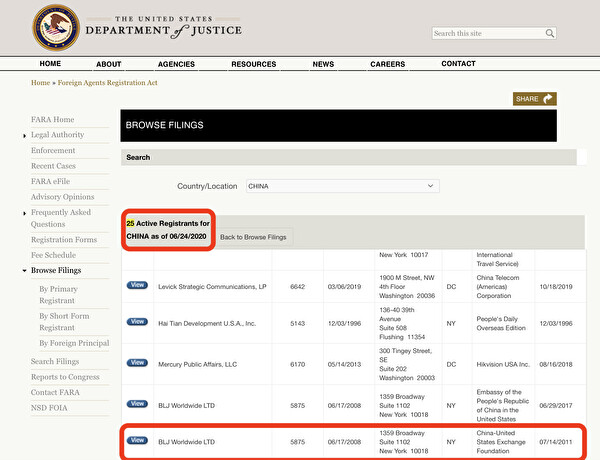The width and height of the screenshot is (600, 460).
Task: Open FARA Home in sidebar
Action: click(53, 119)
